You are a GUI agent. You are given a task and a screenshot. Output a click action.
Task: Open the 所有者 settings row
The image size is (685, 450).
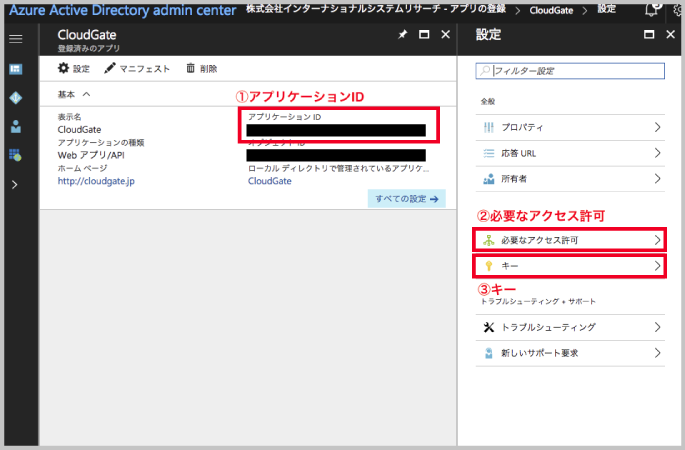coord(570,179)
